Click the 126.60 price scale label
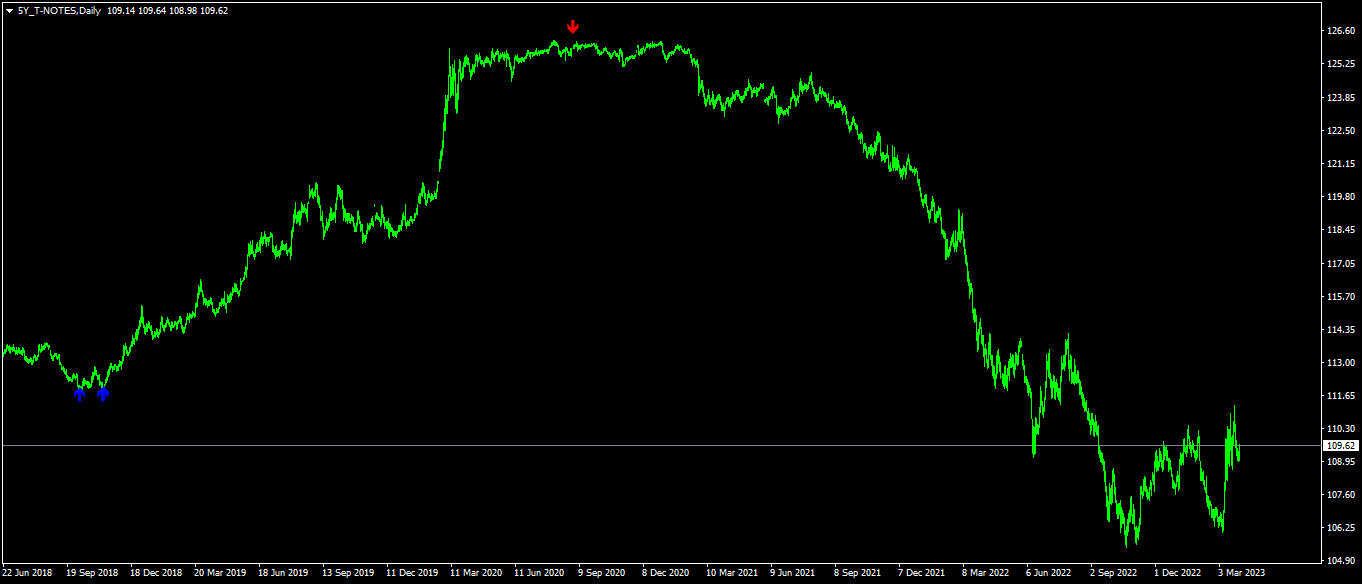Viewport: 1362px width, 584px height. pyautogui.click(x=1340, y=31)
